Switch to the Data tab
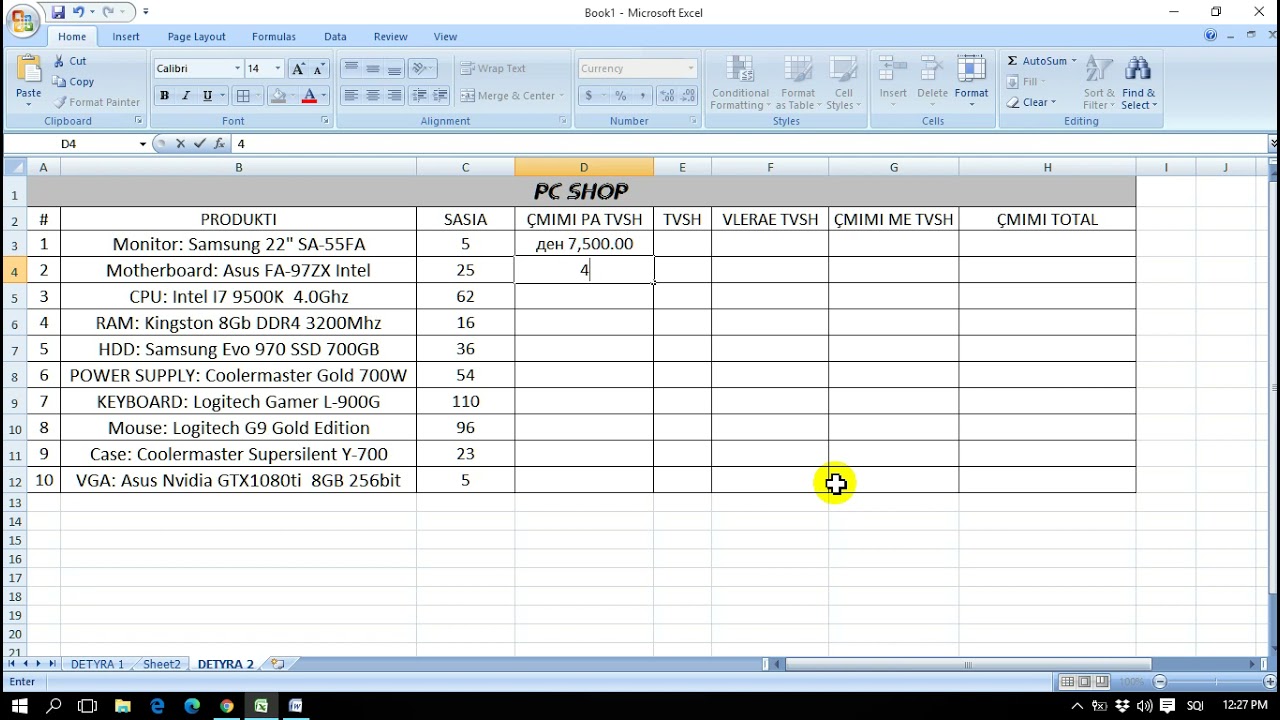Screen dimensions: 1280x720 [335, 37]
